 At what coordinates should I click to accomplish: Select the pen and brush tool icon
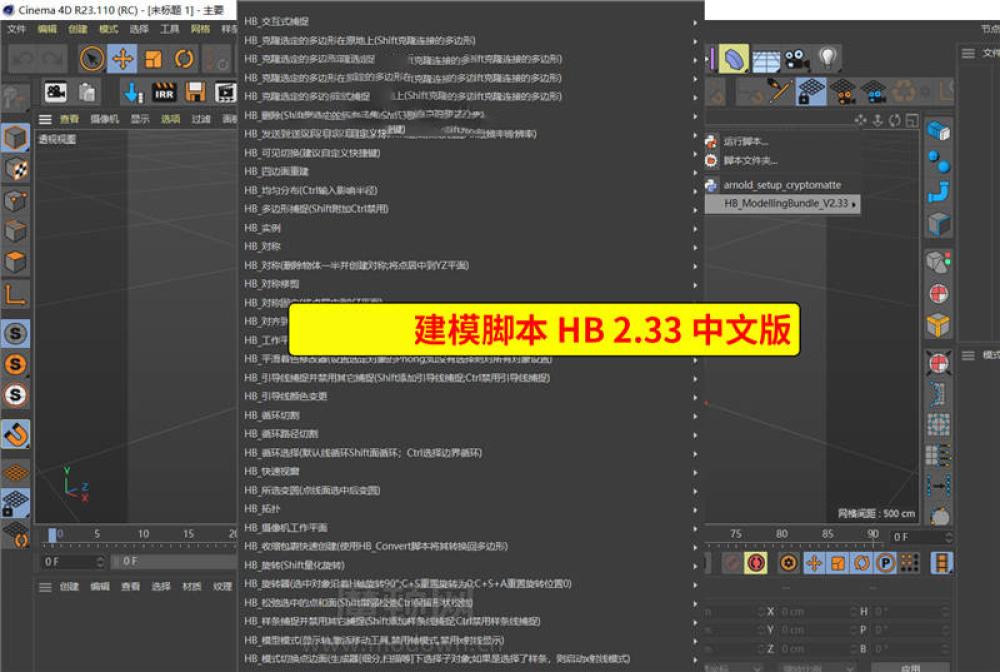[x=779, y=91]
